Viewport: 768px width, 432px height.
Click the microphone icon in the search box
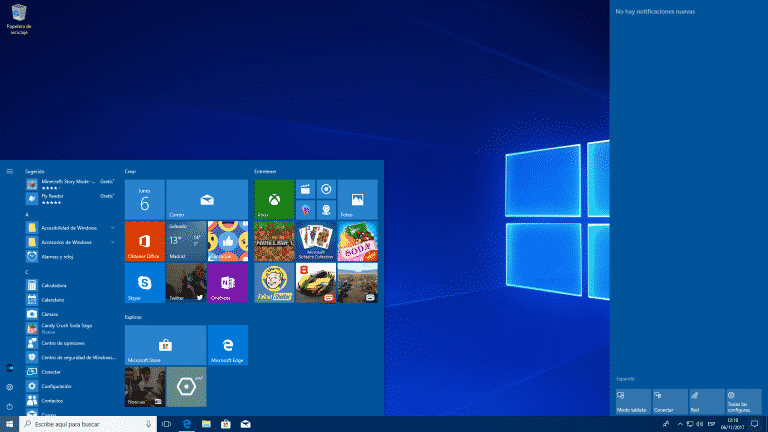point(148,424)
